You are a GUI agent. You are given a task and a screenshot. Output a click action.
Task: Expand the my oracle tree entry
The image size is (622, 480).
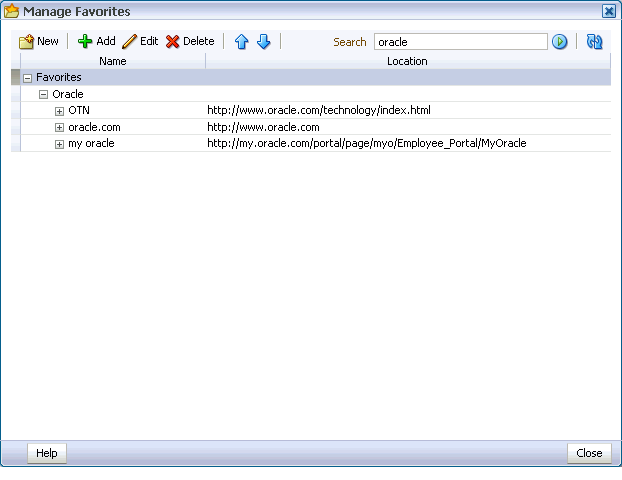click(x=59, y=144)
